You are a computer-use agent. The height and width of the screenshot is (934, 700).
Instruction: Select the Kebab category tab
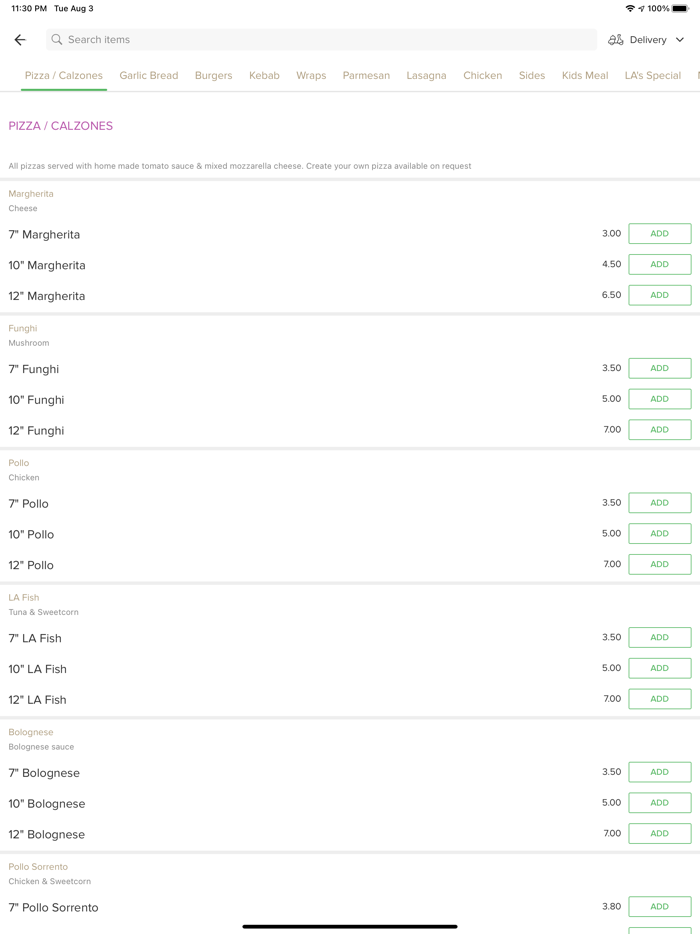coord(264,76)
